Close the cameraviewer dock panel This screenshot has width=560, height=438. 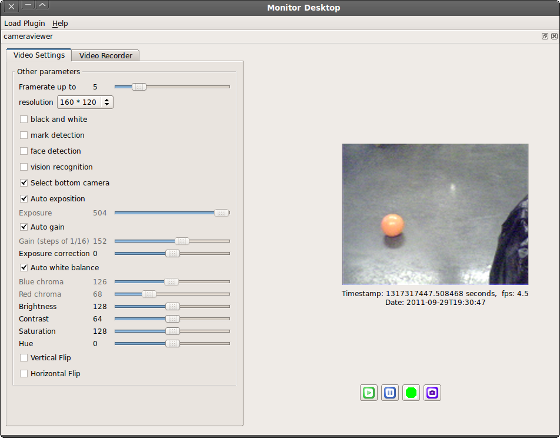coord(554,36)
